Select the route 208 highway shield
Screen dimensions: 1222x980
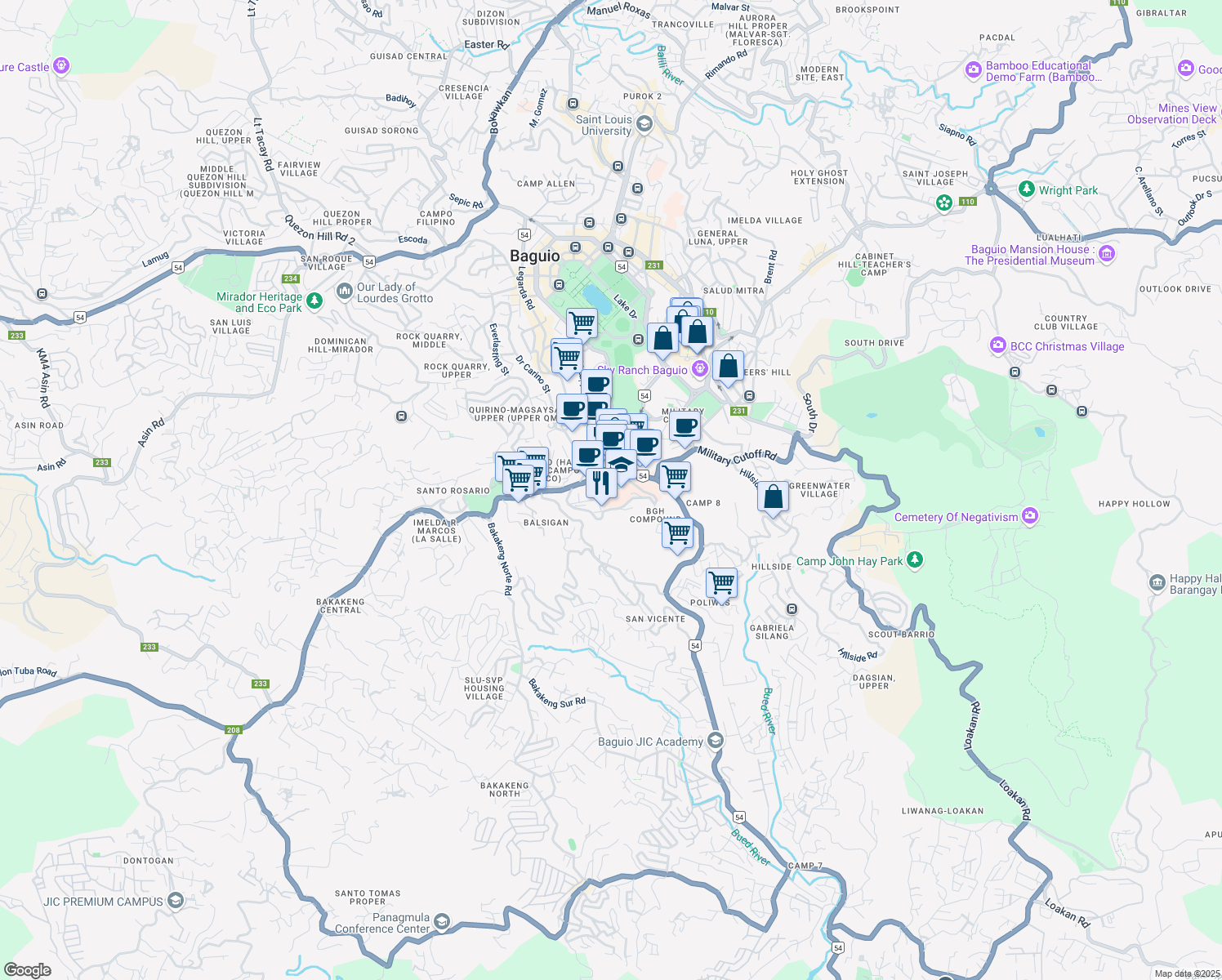(x=234, y=730)
